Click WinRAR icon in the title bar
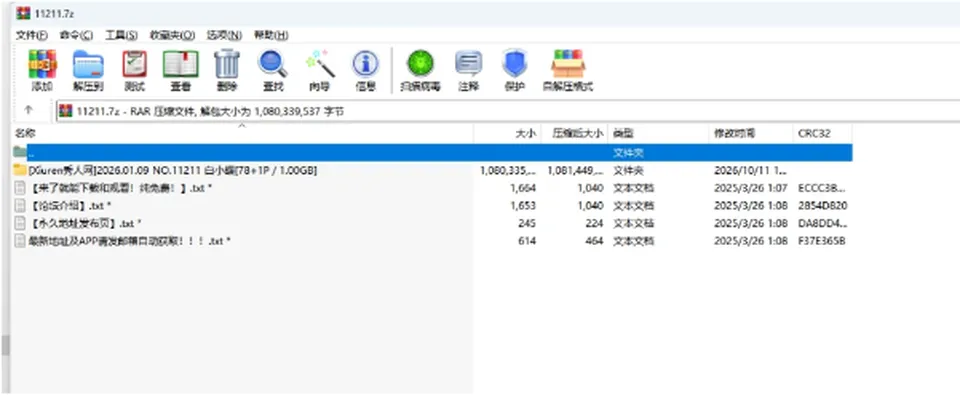960x395 pixels. coord(23,12)
